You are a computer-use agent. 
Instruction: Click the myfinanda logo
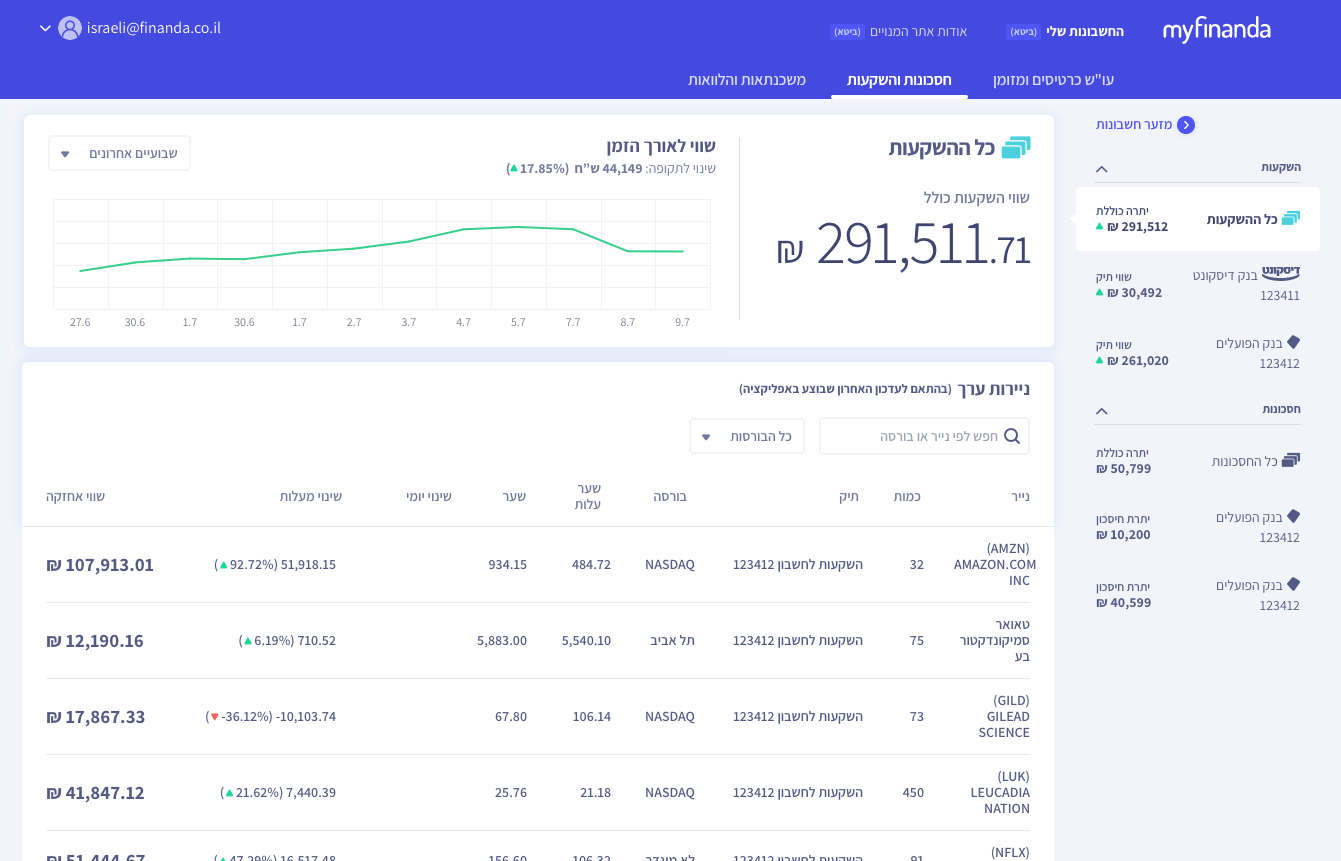tap(1216, 30)
